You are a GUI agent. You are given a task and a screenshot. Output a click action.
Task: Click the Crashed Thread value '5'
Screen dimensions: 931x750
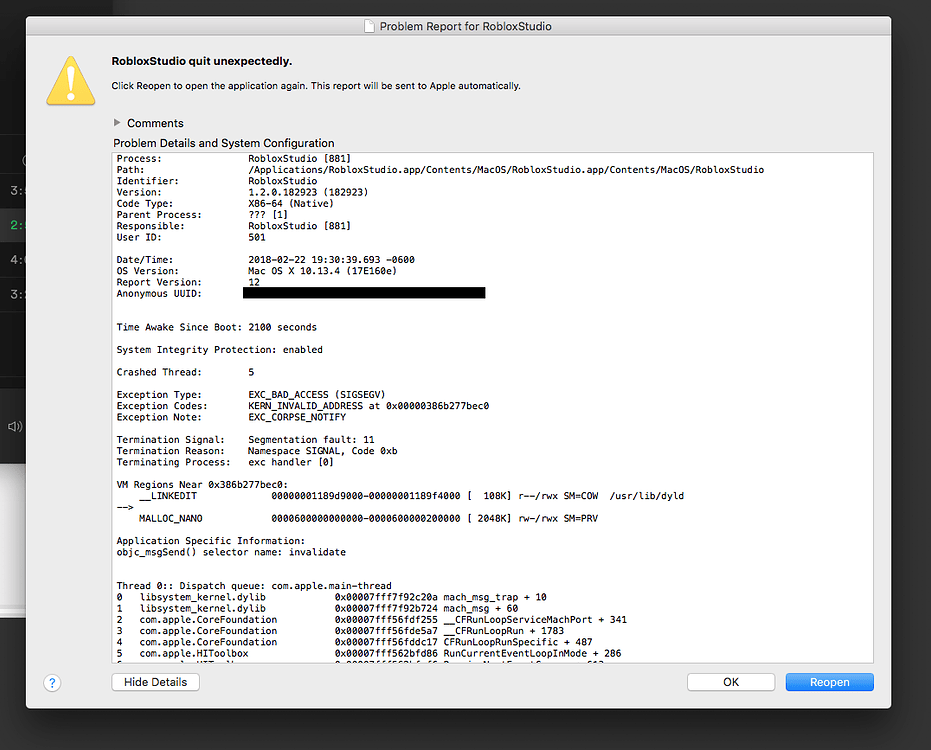pyautogui.click(x=251, y=372)
